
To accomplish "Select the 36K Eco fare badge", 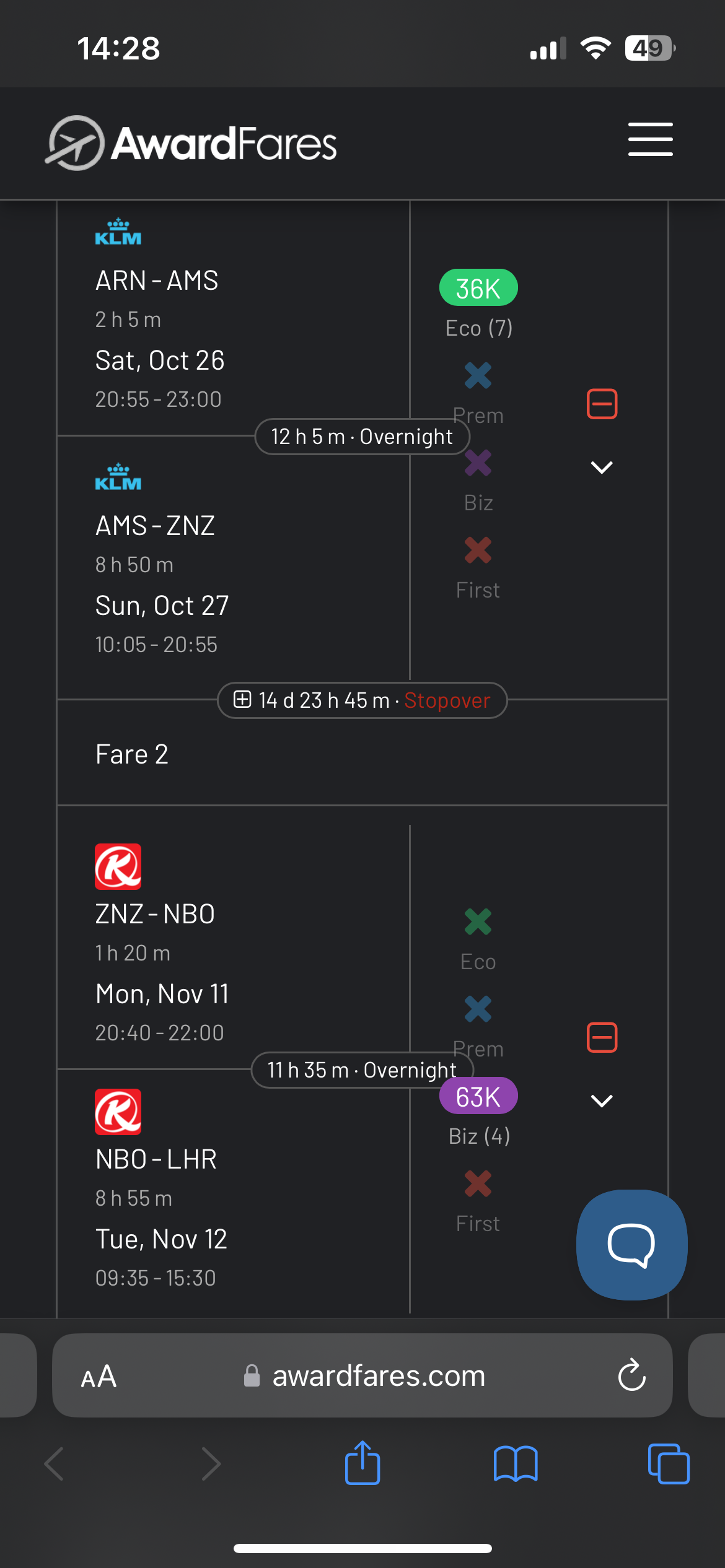I will (x=478, y=288).
